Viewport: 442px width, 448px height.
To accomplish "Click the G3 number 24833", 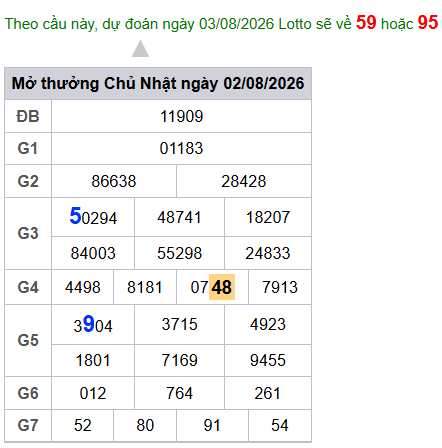I will (268, 253).
